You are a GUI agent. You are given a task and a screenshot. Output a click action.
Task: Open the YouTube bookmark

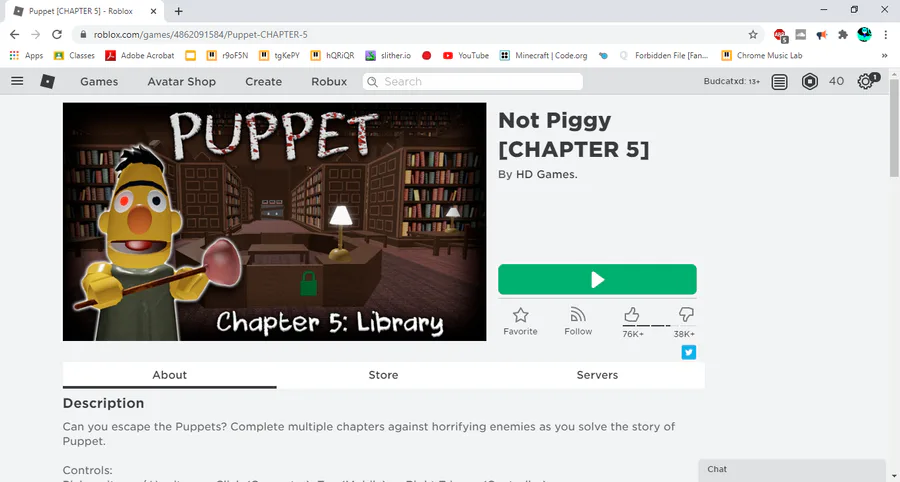pyautogui.click(x=465, y=56)
